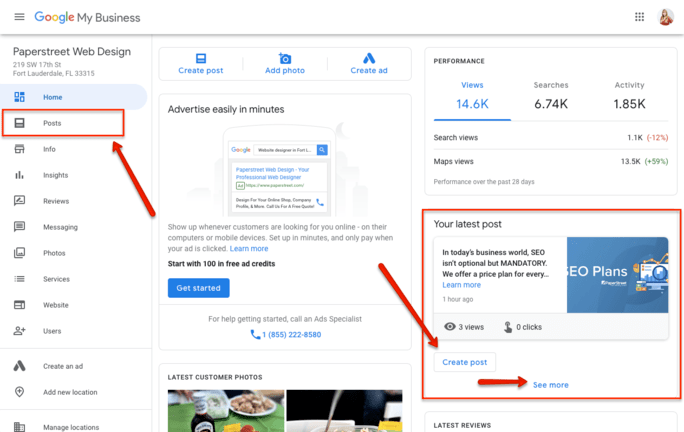Switch to the Views performance tab
Viewport: 684px width, 432px height.
[472, 95]
